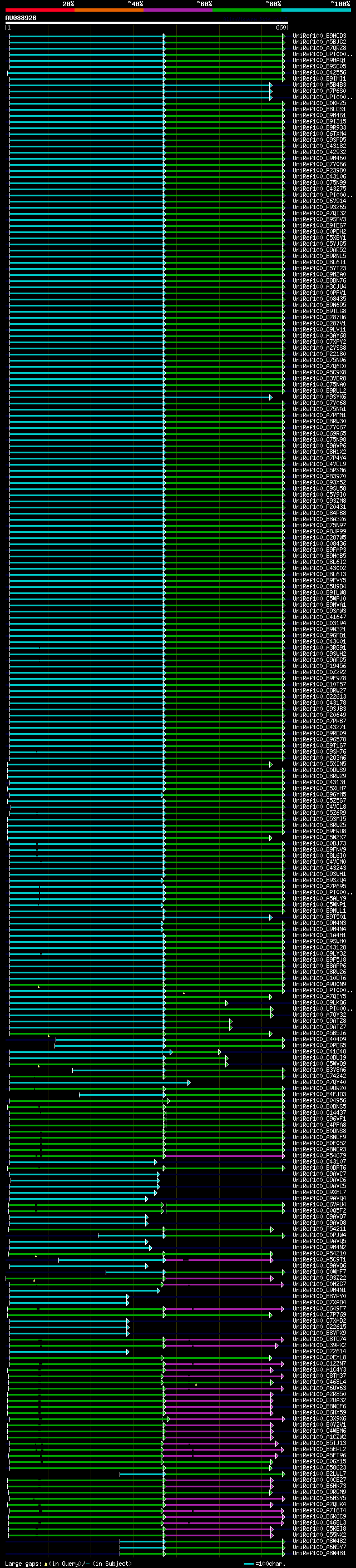356x1568 pixels.
Task: Select hit label UniRef100_Q43107
Action: pos(319,1162)
